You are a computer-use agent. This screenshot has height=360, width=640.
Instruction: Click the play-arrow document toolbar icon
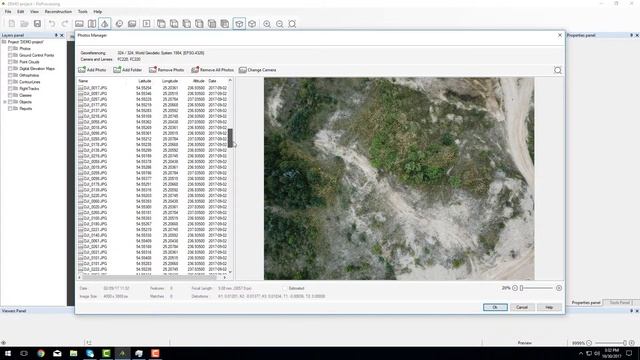tap(146, 24)
